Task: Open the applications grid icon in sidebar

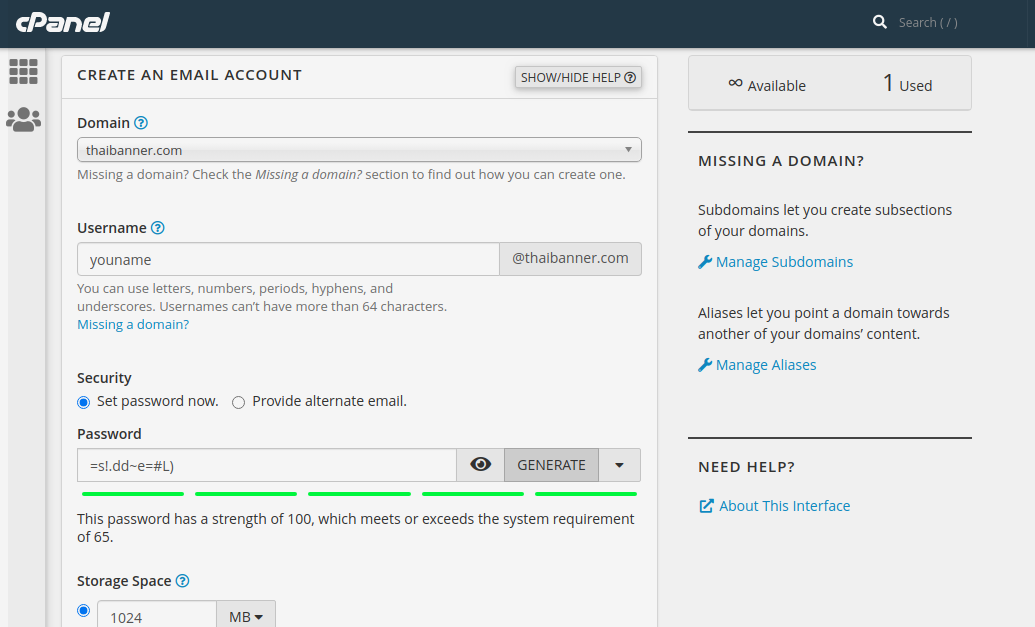Action: pyautogui.click(x=23, y=71)
